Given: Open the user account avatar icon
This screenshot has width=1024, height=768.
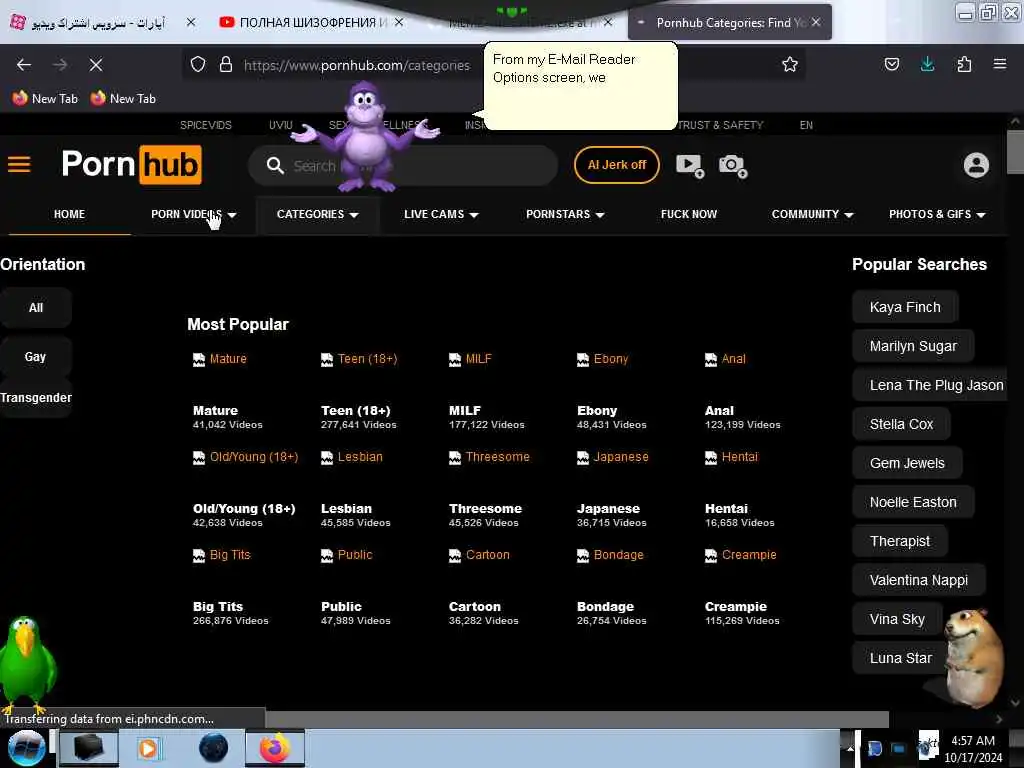Looking at the screenshot, I should click(976, 165).
